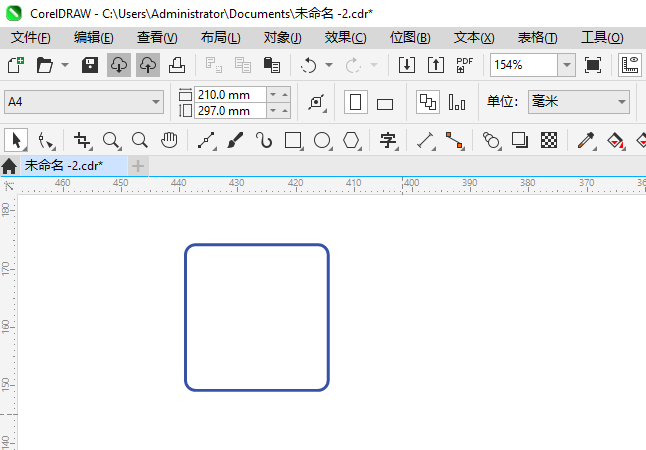Open the 表格(T) menu
The height and width of the screenshot is (450, 646).
537,38
